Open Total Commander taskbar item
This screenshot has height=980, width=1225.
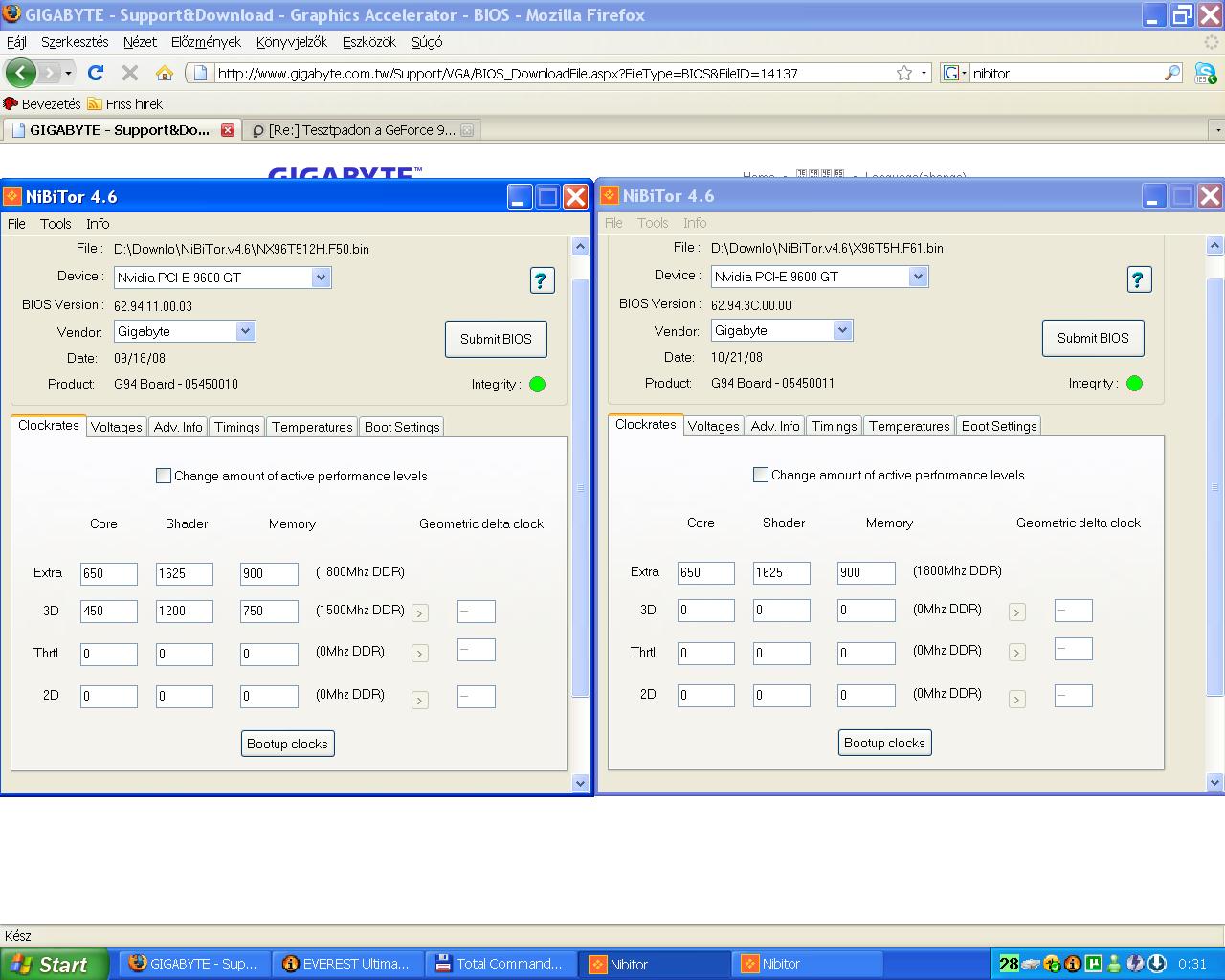(502, 964)
